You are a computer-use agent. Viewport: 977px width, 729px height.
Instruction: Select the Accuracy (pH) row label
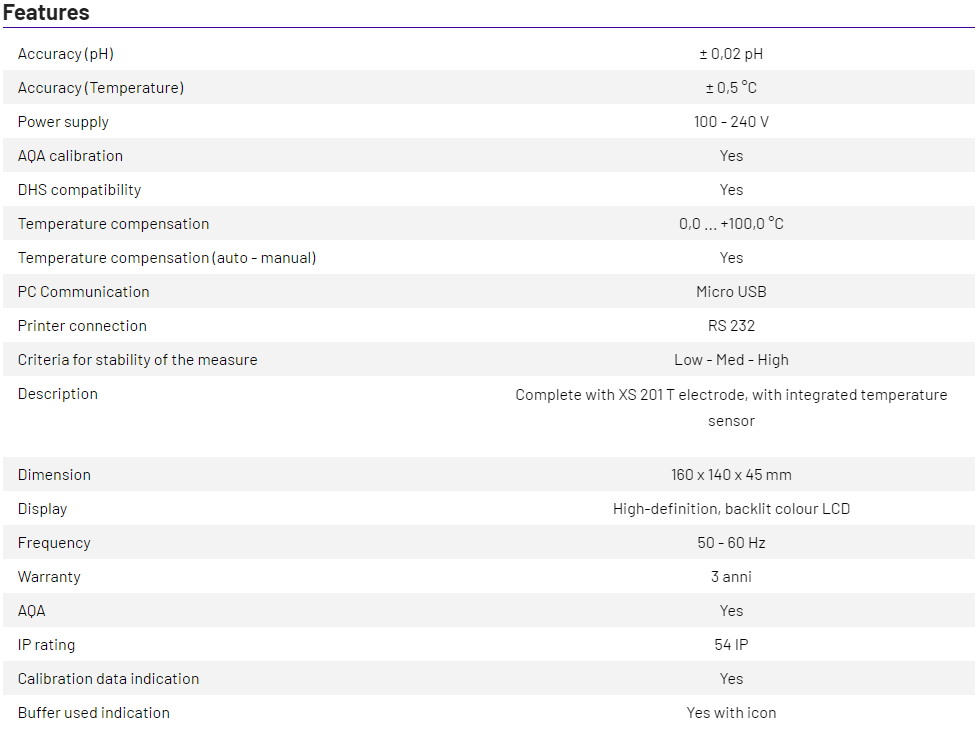coord(66,54)
